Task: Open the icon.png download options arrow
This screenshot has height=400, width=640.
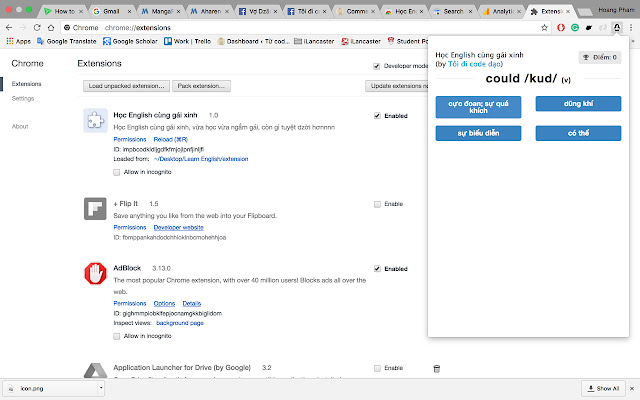Action: pyautogui.click(x=100, y=388)
